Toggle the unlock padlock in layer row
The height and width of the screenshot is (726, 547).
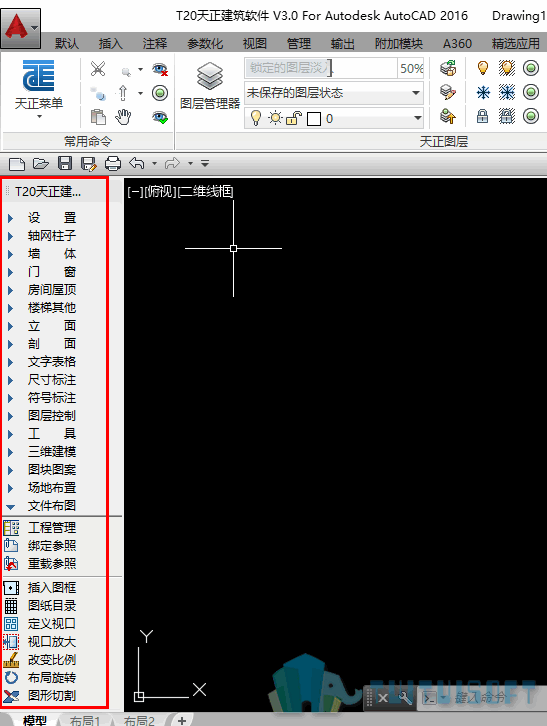click(294, 118)
